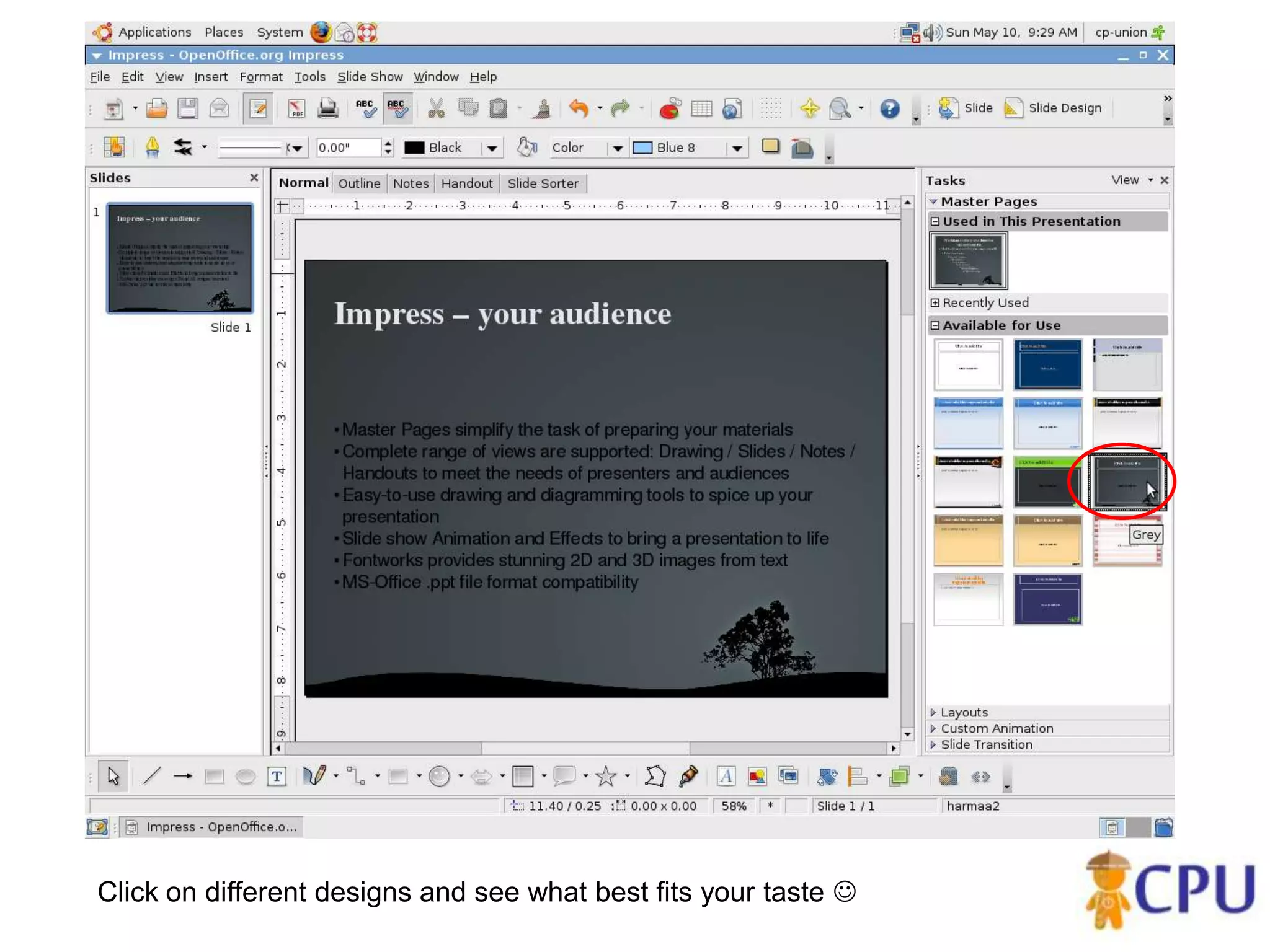1270x952 pixels.
Task: Select the Line drawing tool
Action: (x=152, y=776)
